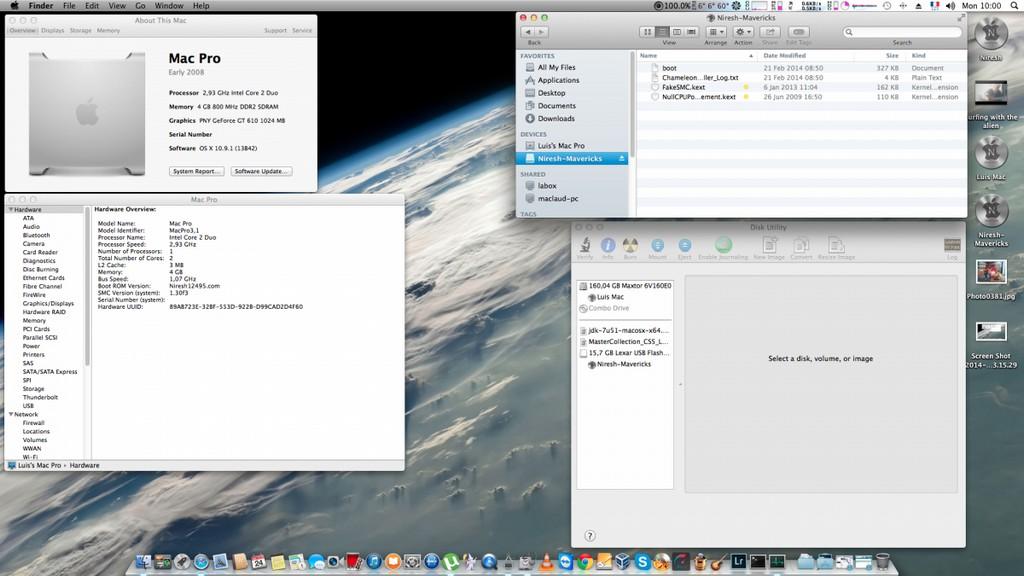
Task: Switch Finder to icon view
Action: pyautogui.click(x=648, y=32)
